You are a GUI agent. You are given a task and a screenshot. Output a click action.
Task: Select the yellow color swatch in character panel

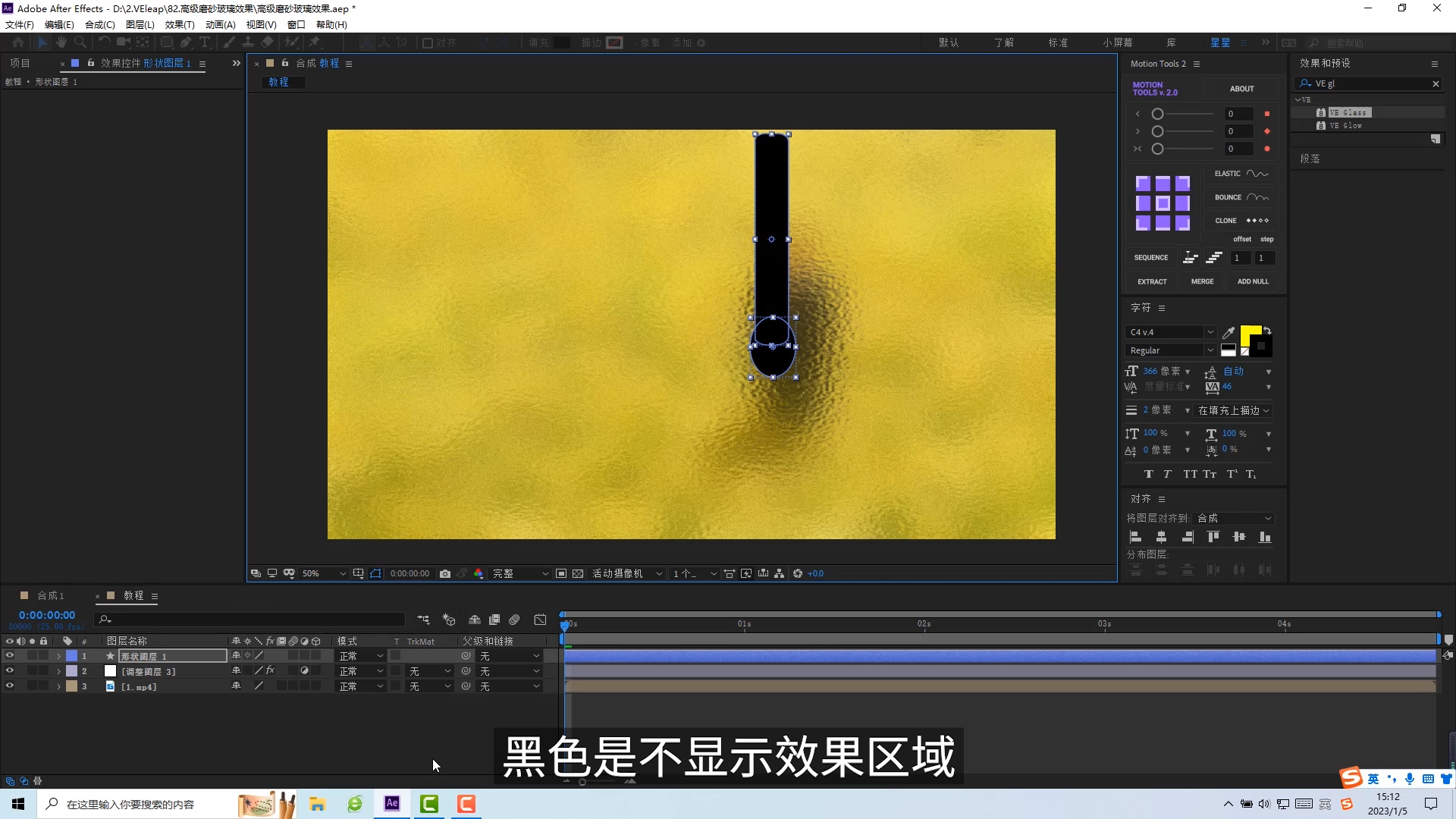click(1249, 332)
